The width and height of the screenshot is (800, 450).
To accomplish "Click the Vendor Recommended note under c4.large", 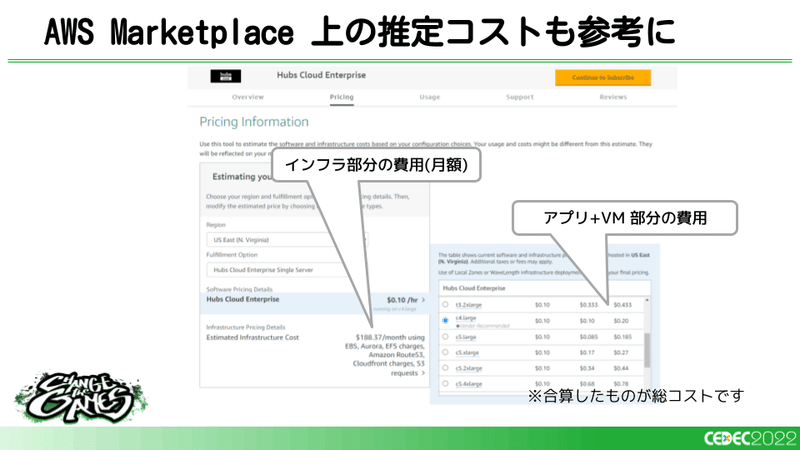I will coord(483,326).
